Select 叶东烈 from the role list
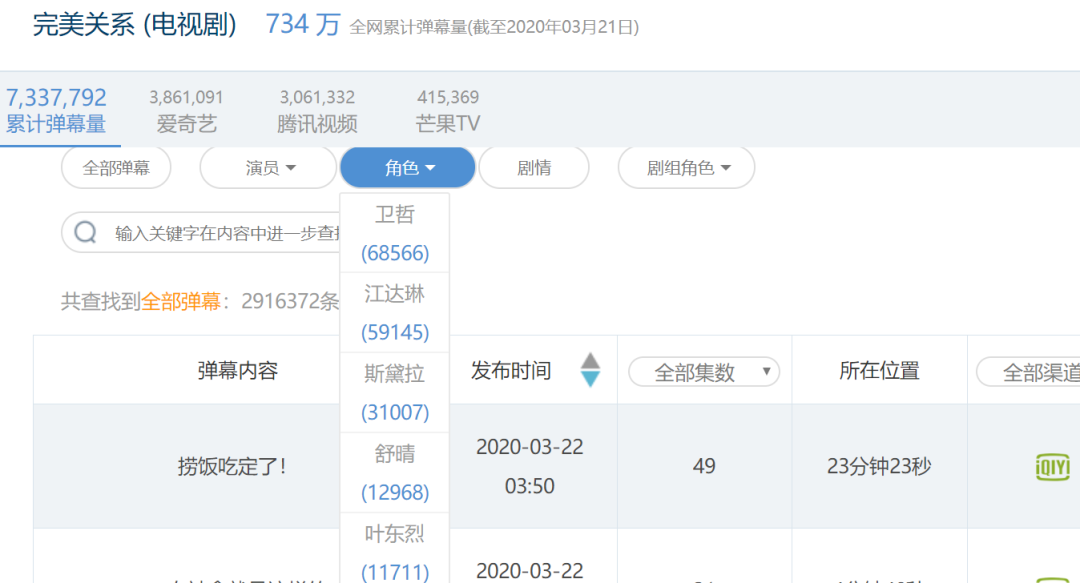The width and height of the screenshot is (1080, 583). (395, 549)
